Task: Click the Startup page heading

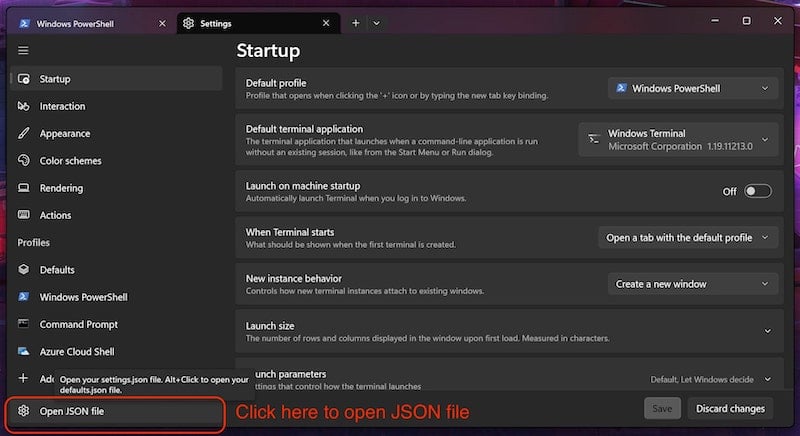Action: 268,50
